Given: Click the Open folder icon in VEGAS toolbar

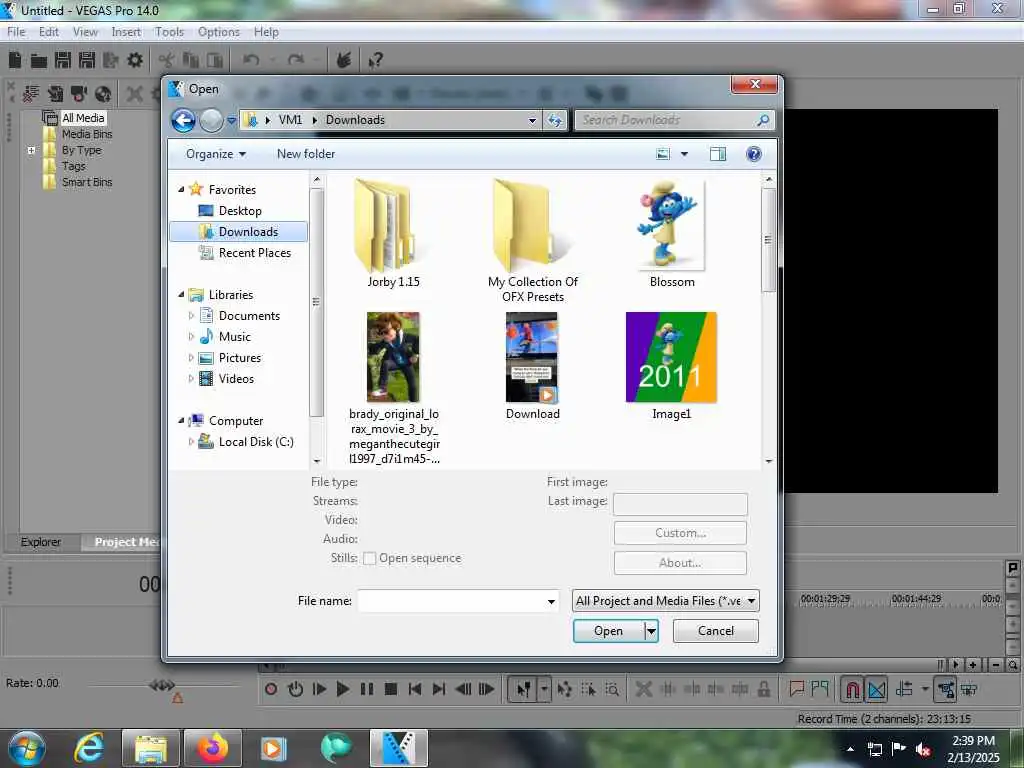Looking at the screenshot, I should [39, 61].
